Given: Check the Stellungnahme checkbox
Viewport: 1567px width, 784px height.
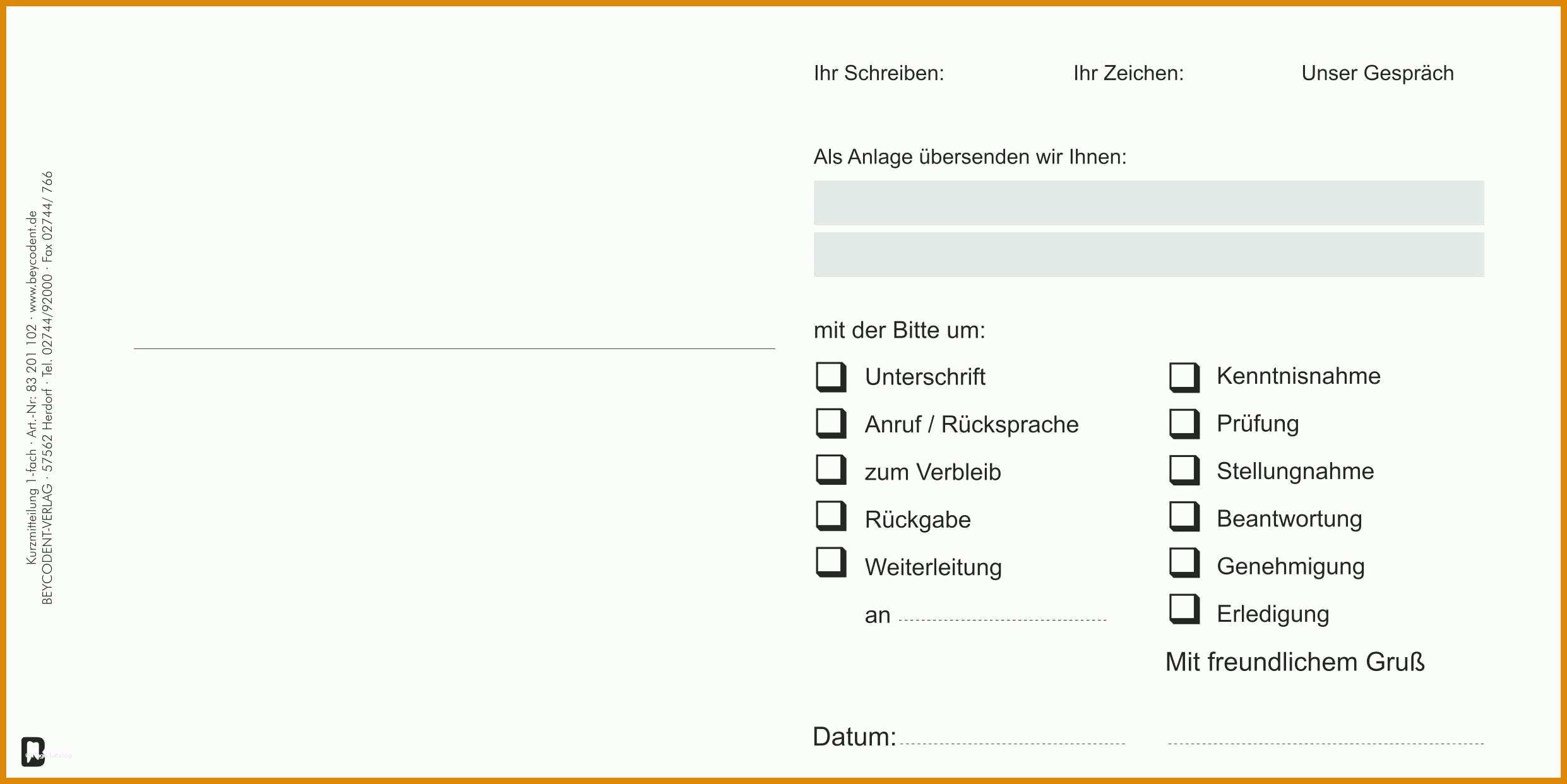Looking at the screenshot, I should point(1184,470).
